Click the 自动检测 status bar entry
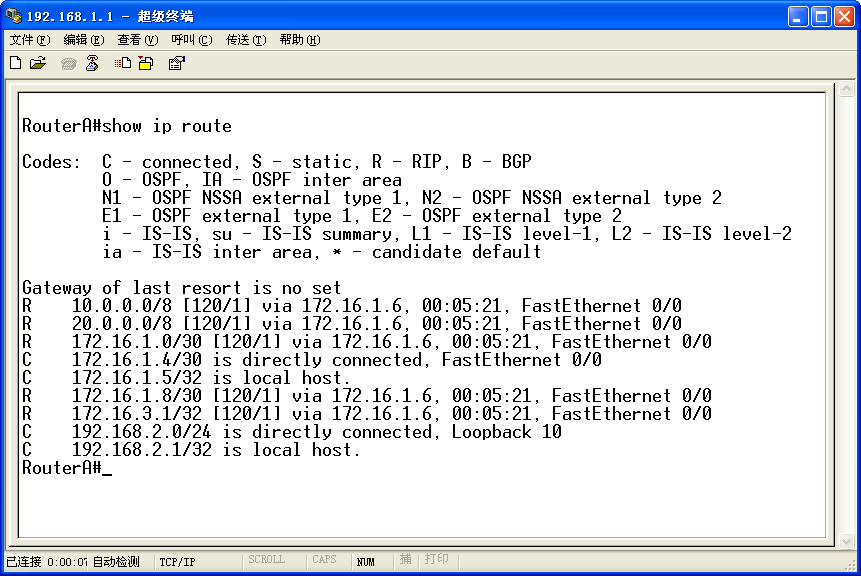Screen dimensions: 861x576 (x=116, y=562)
